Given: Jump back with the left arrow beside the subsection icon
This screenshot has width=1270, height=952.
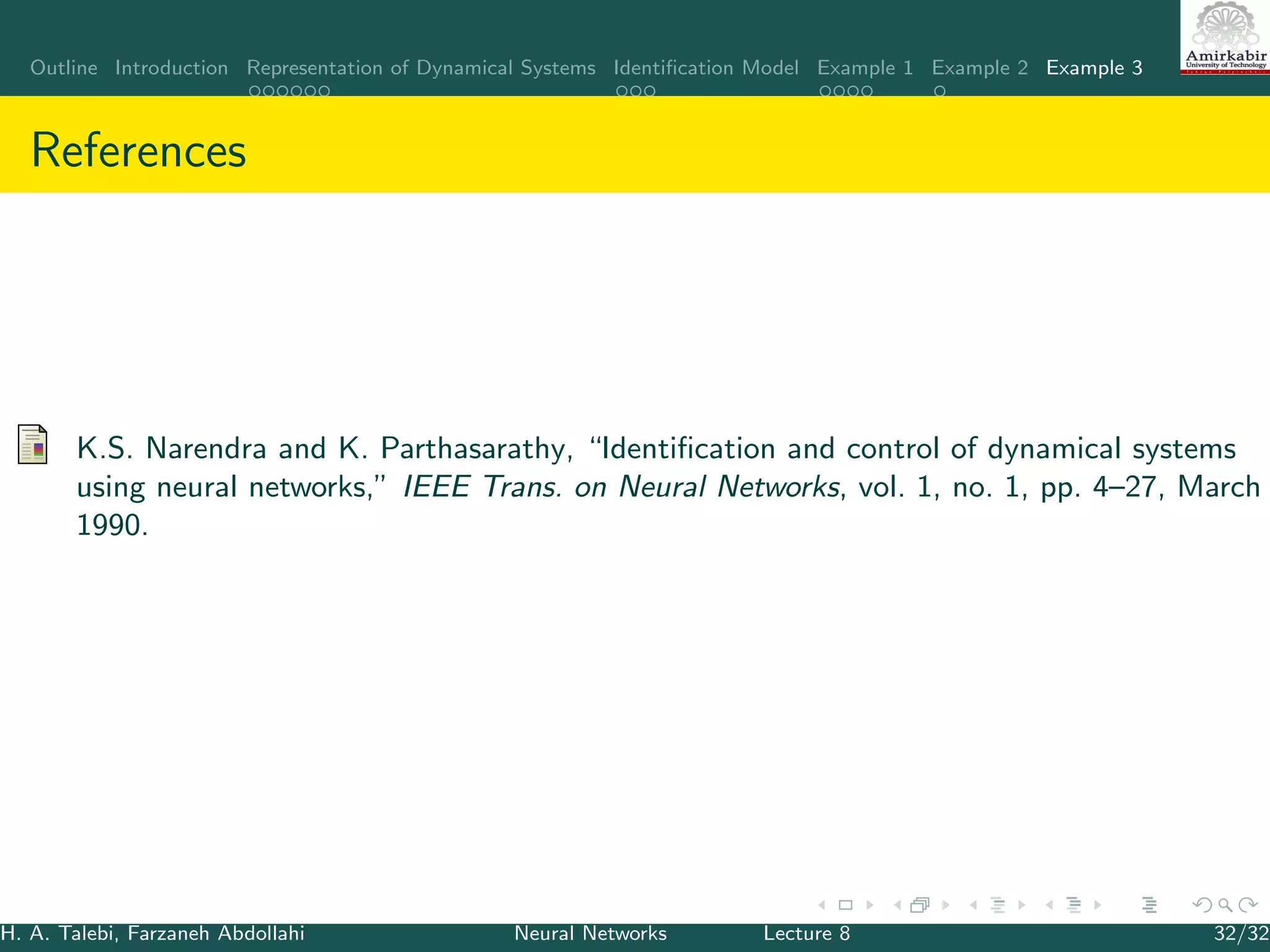Looking at the screenshot, I should [x=973, y=905].
